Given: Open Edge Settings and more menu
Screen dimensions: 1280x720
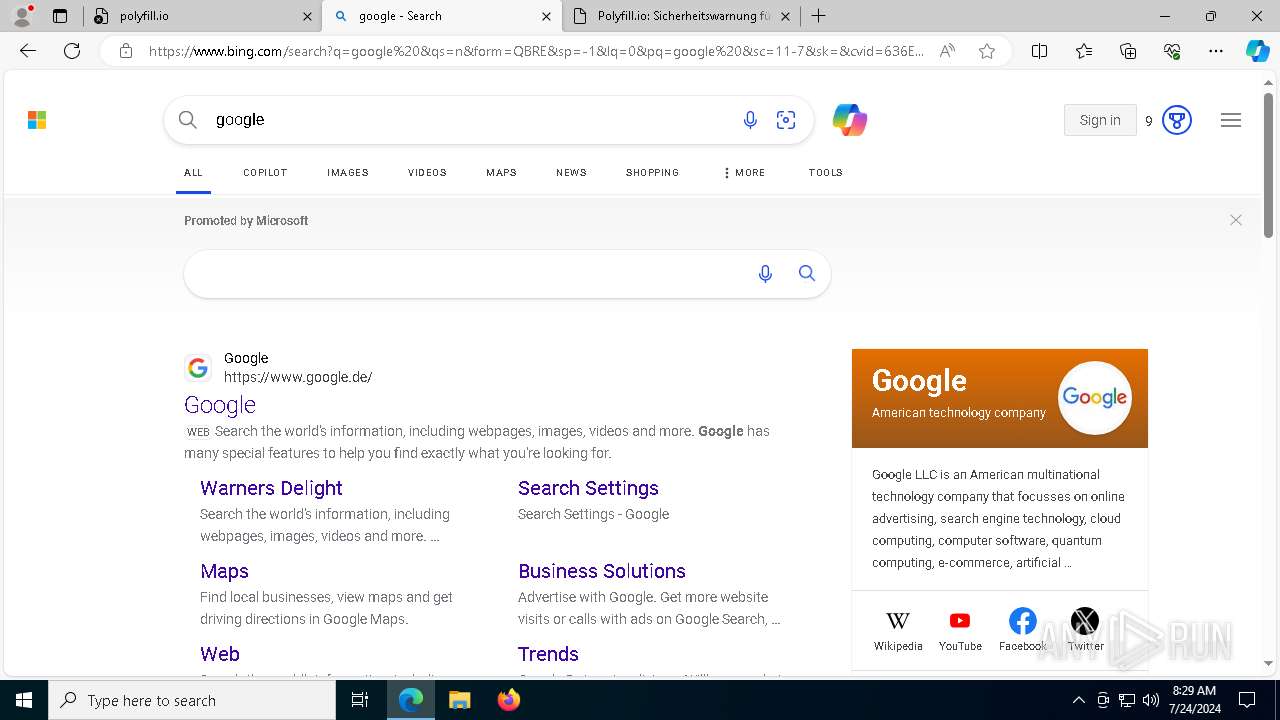Looking at the screenshot, I should click(x=1216, y=51).
